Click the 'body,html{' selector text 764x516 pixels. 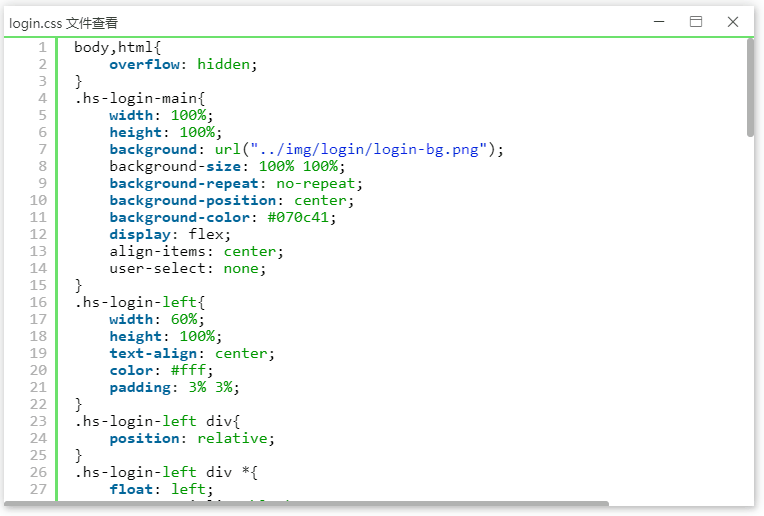click(x=117, y=47)
